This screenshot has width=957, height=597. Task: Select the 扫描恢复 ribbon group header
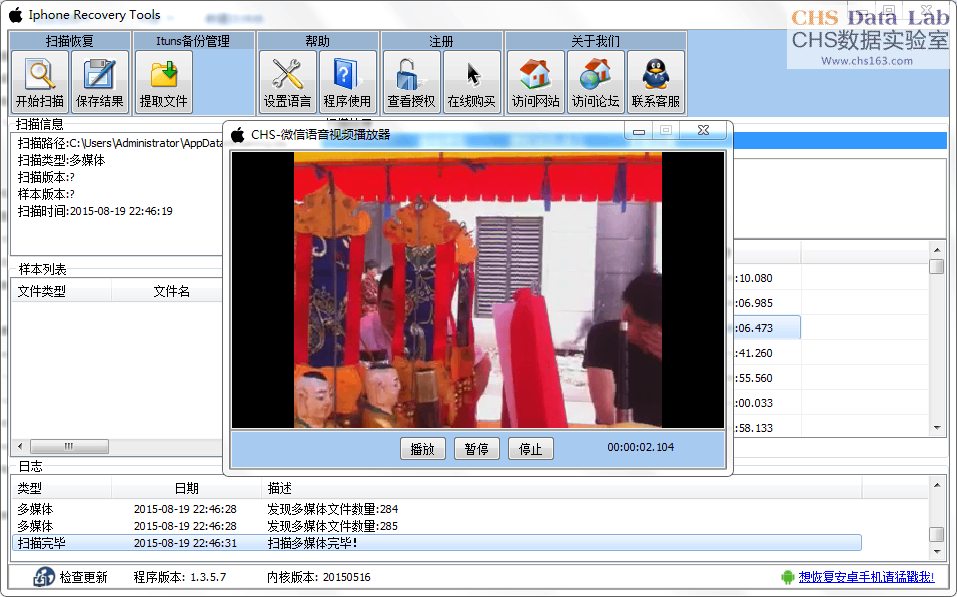[x=70, y=41]
